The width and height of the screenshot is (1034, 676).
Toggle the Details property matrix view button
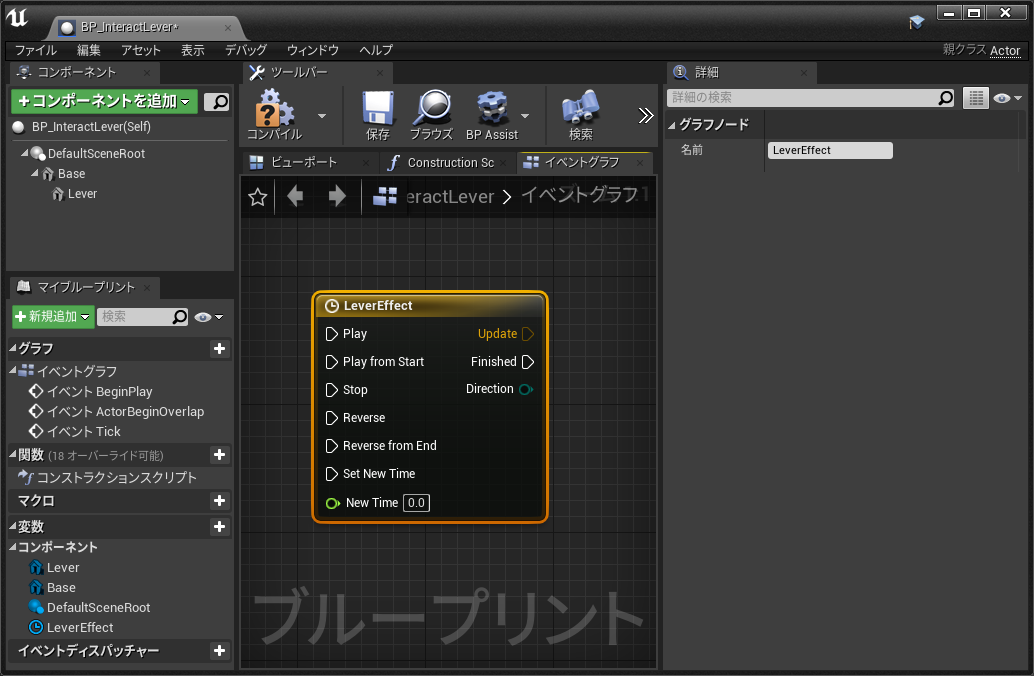[x=975, y=98]
